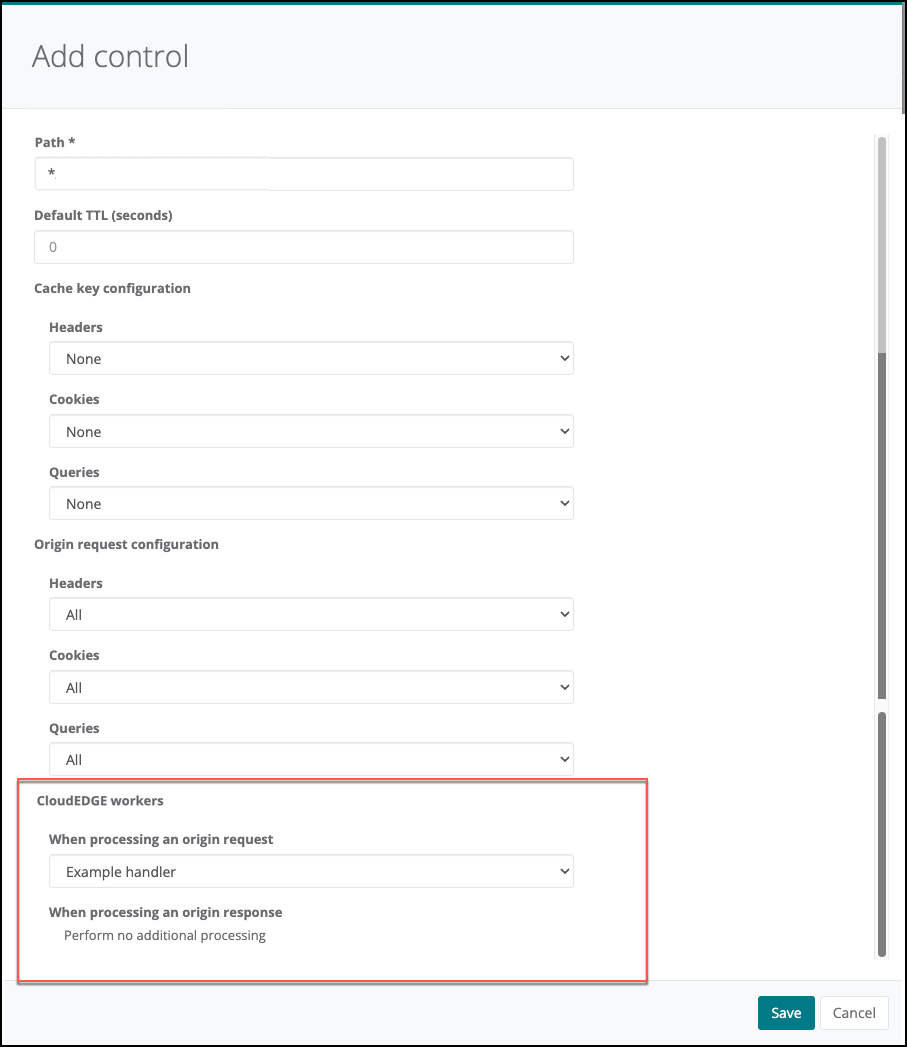Open Queries dropdown under Origin request configuration
The width and height of the screenshot is (907, 1047).
point(311,760)
